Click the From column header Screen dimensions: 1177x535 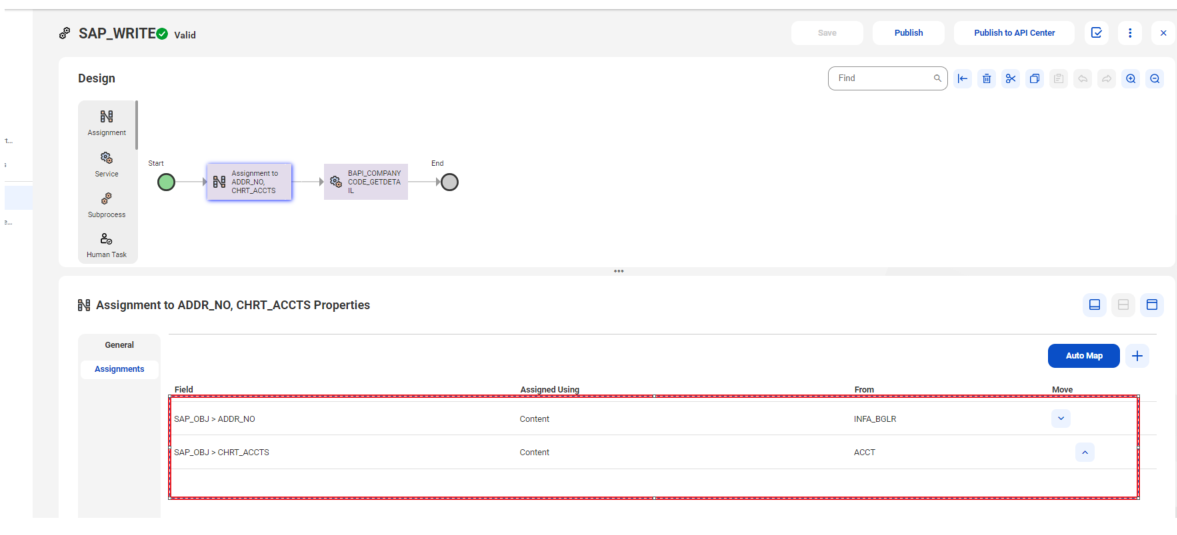[x=864, y=390]
